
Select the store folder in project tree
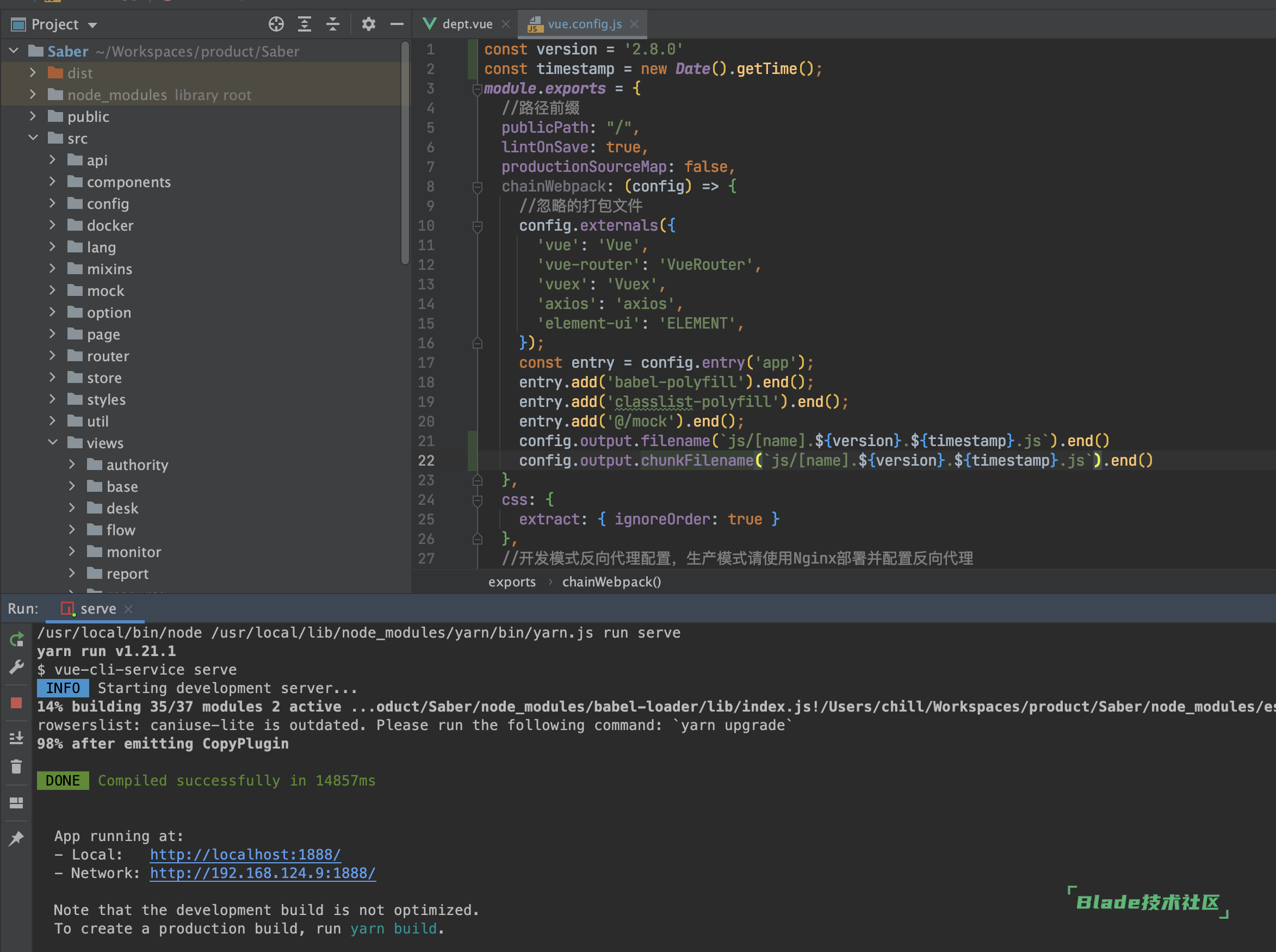pyautogui.click(x=104, y=378)
